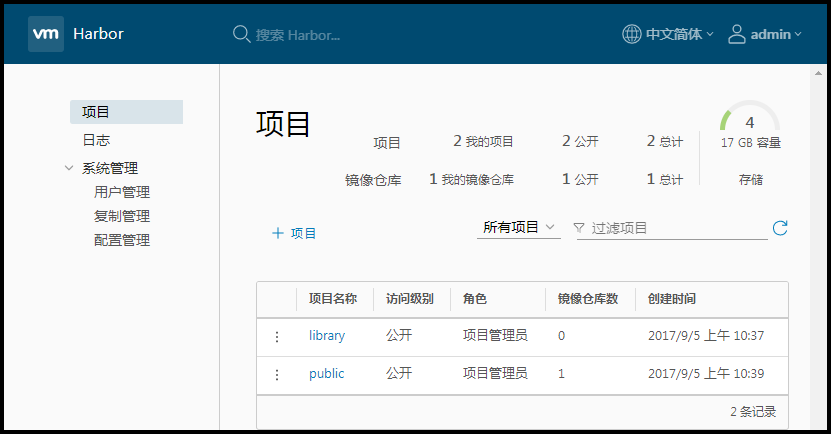
Task: Click the Harbor title link
Action: tap(99, 34)
